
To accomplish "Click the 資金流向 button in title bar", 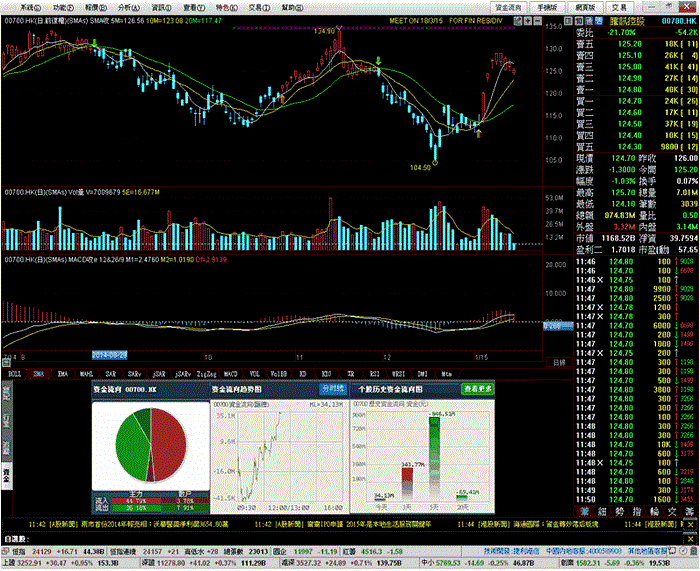I will [509, 8].
